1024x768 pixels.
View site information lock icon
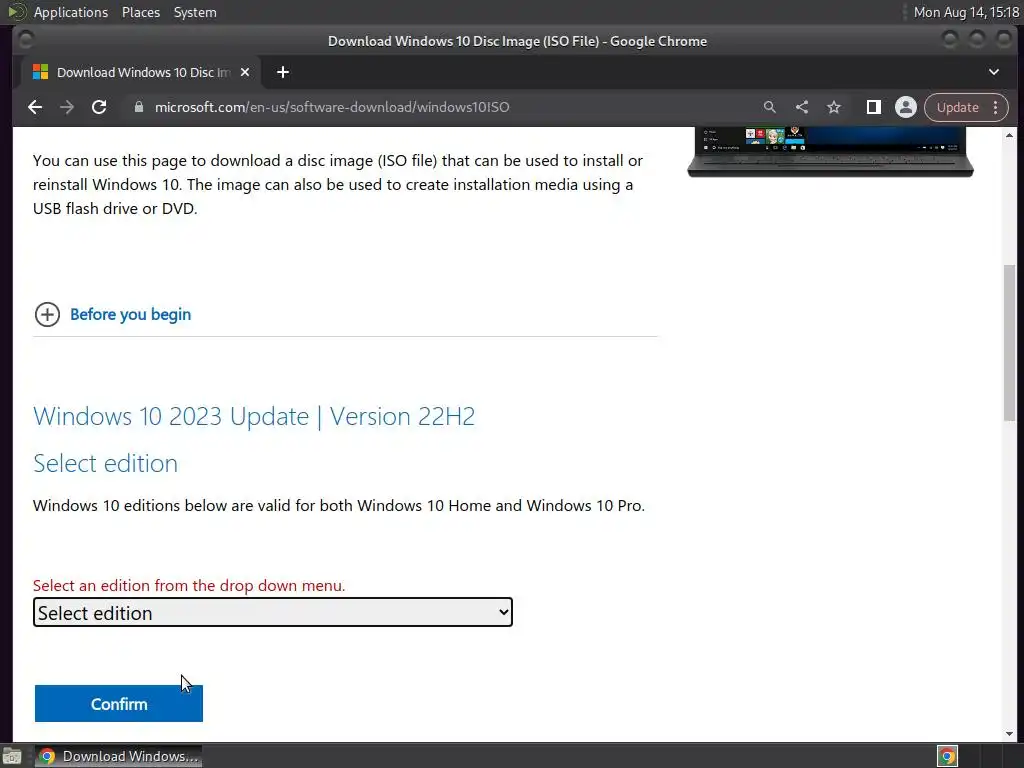pos(138,107)
